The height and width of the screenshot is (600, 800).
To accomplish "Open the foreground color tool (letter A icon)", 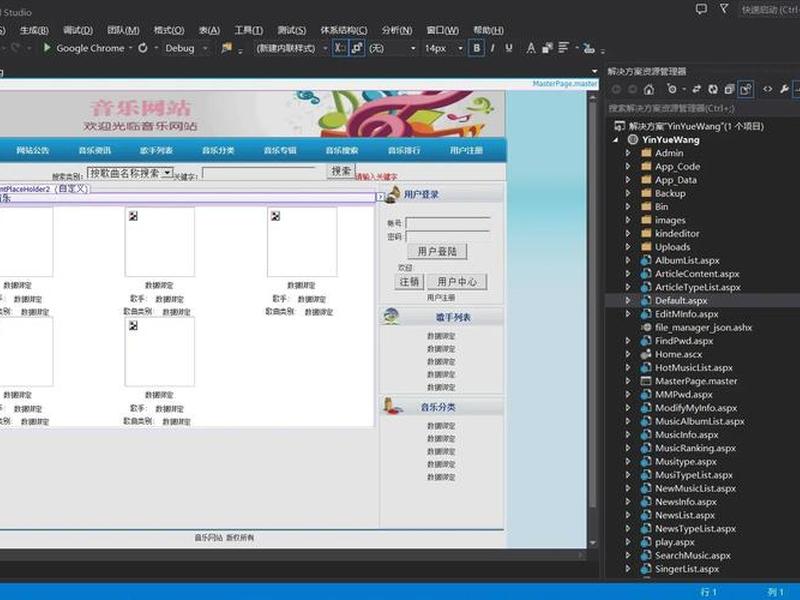I will coord(531,48).
